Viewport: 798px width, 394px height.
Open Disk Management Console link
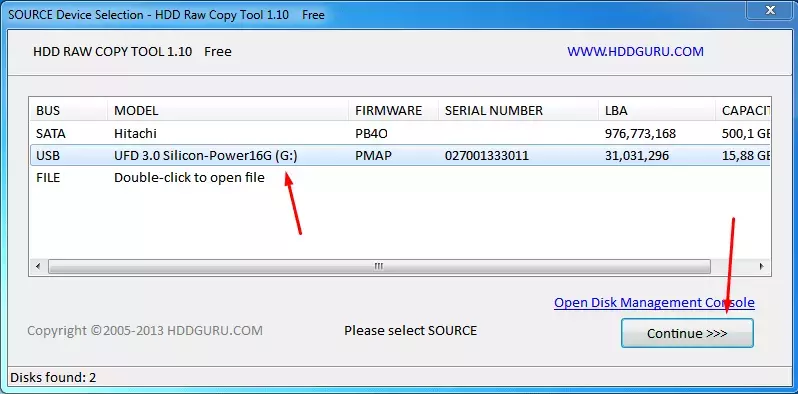654,302
